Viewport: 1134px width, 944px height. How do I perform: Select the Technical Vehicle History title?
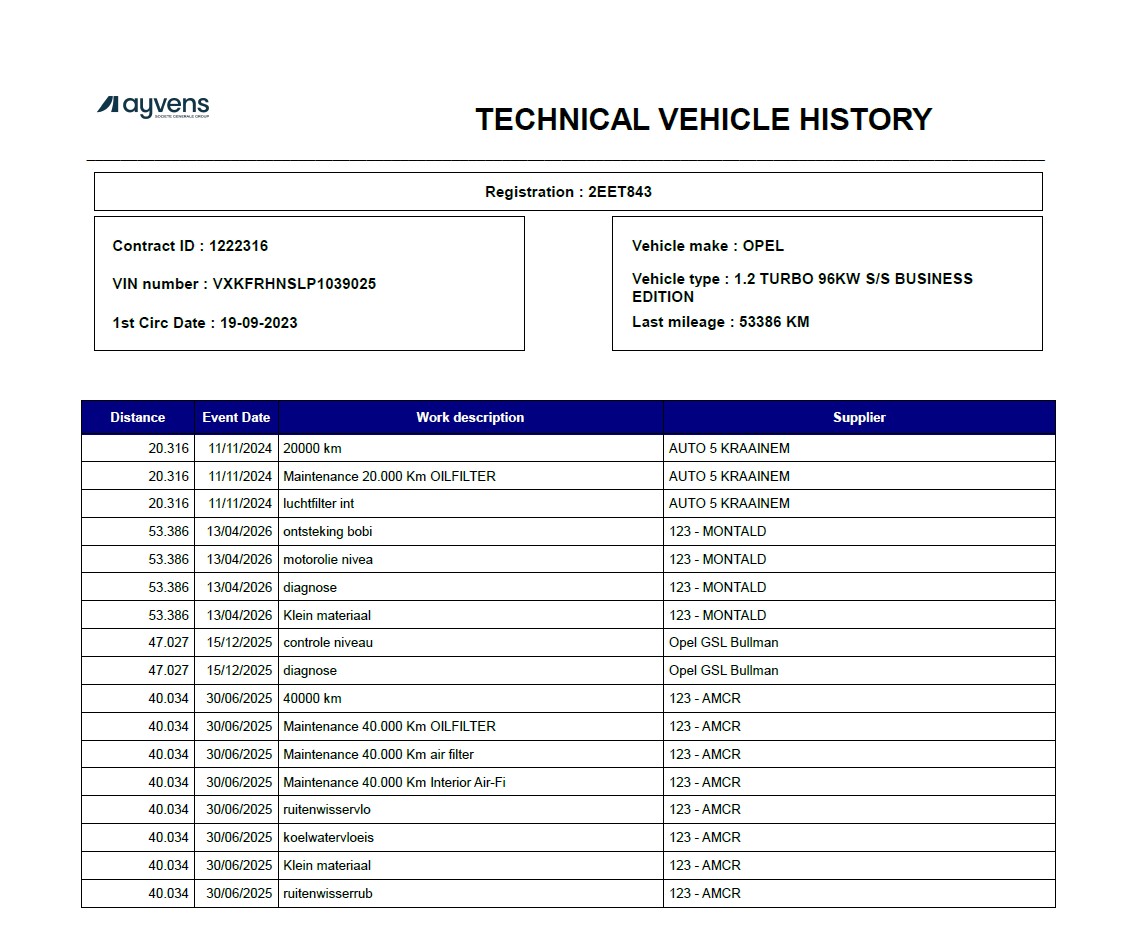coord(703,119)
